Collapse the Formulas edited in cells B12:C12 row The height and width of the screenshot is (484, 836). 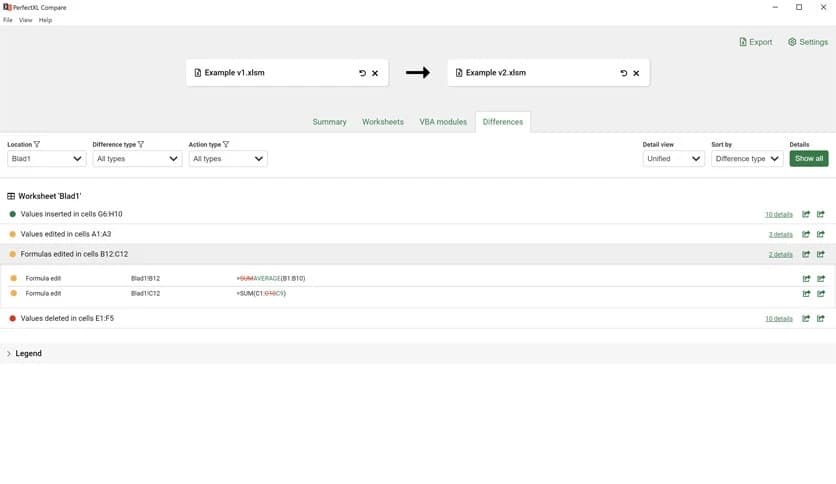pyautogui.click(x=418, y=254)
